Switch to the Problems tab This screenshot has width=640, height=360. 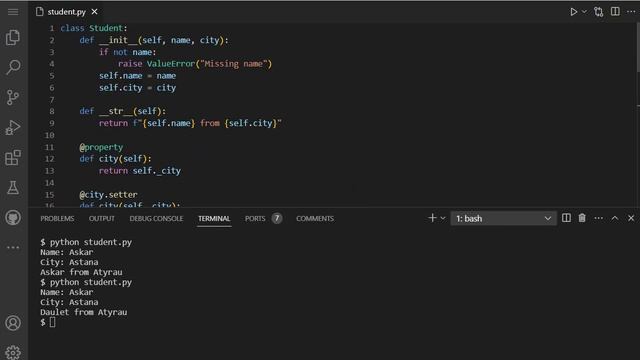(57, 219)
